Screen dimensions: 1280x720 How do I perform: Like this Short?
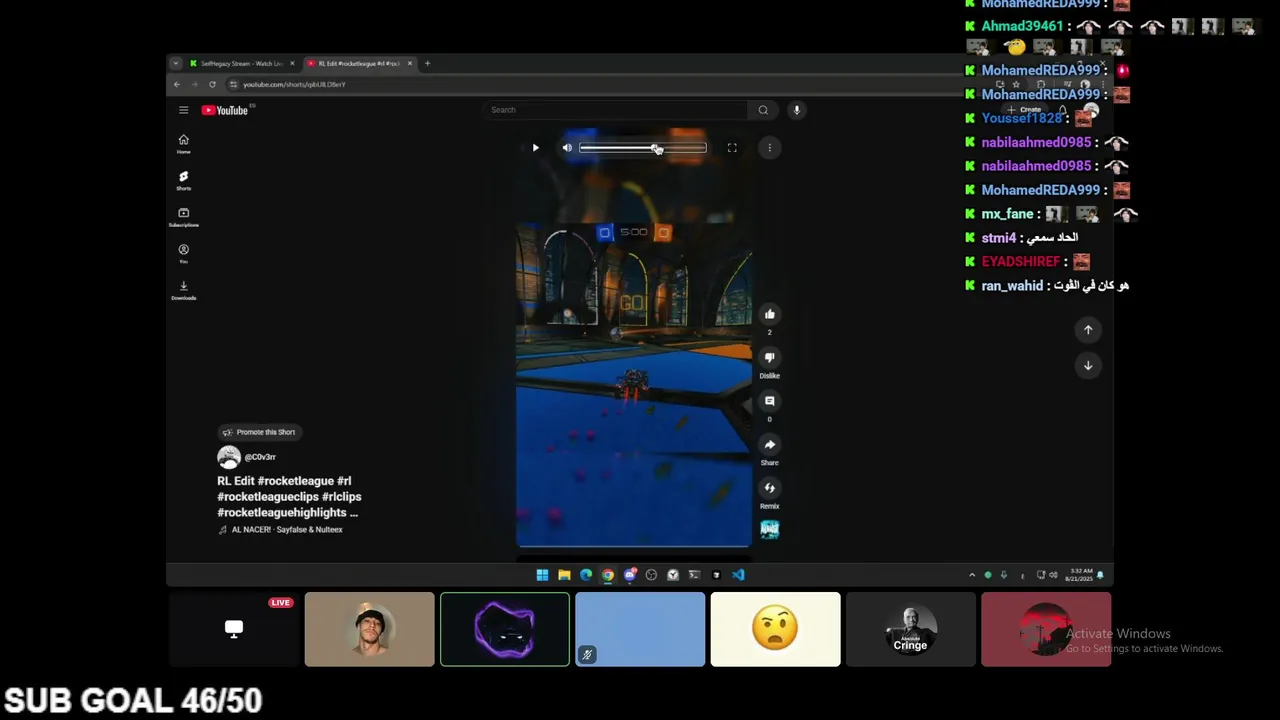769,314
